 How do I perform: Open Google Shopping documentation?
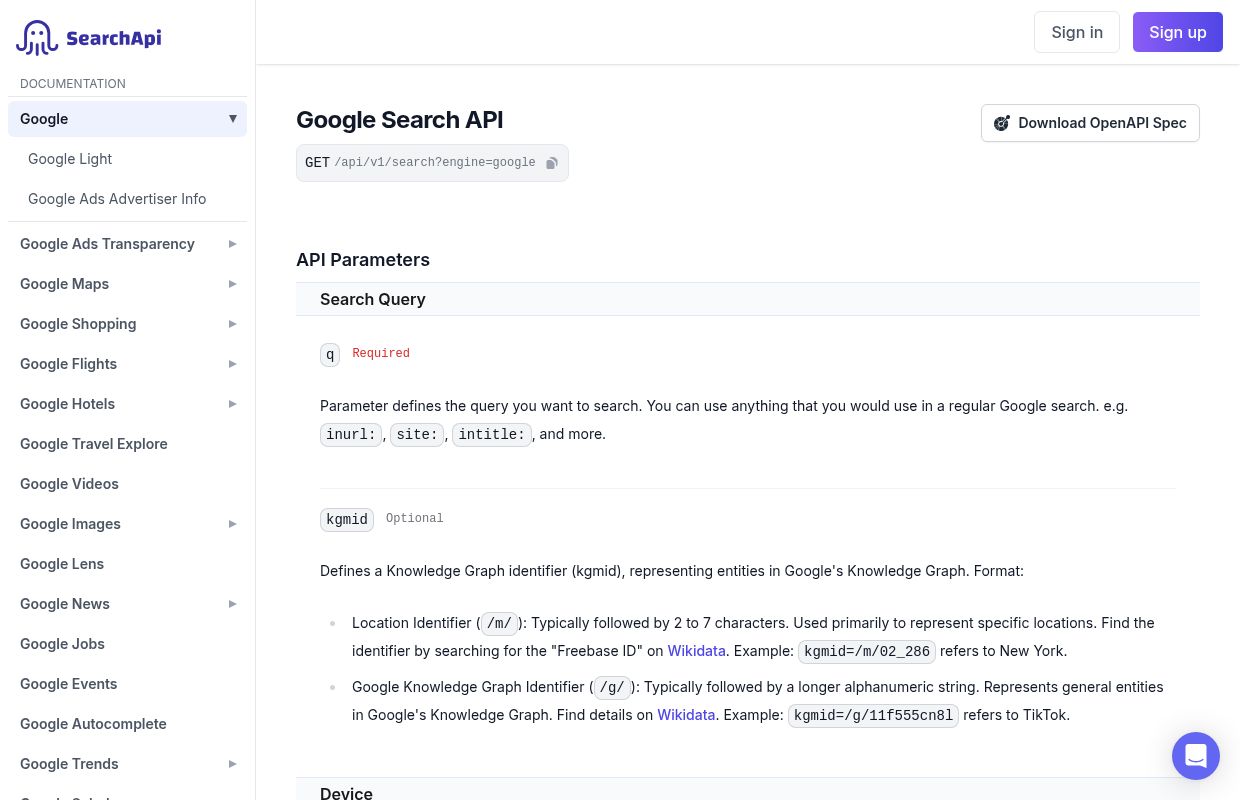[78, 324]
